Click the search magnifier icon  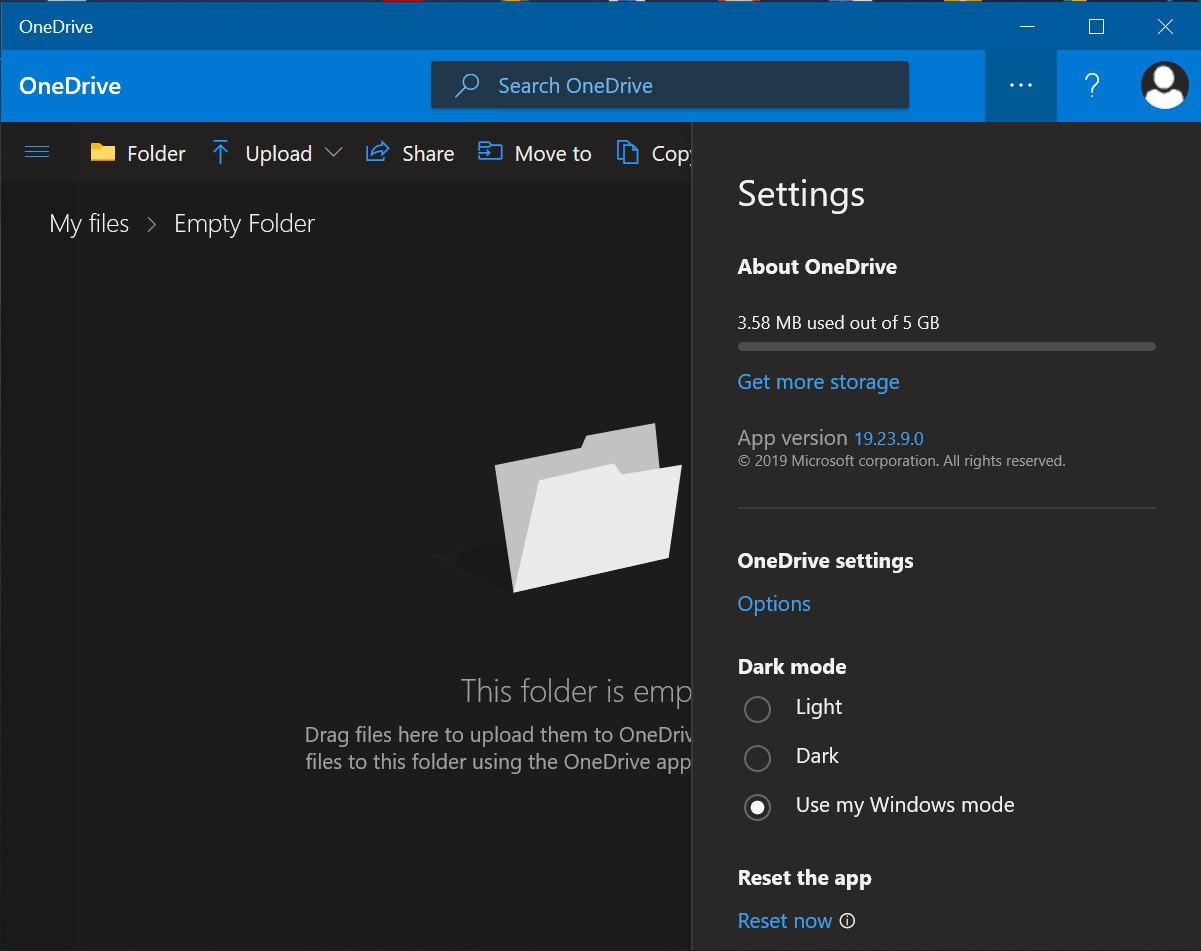(466, 86)
